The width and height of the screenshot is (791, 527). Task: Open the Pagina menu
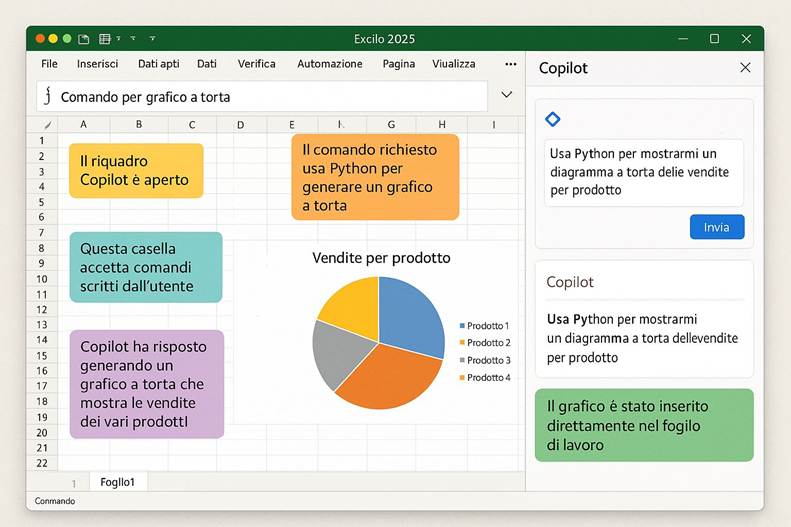click(399, 64)
